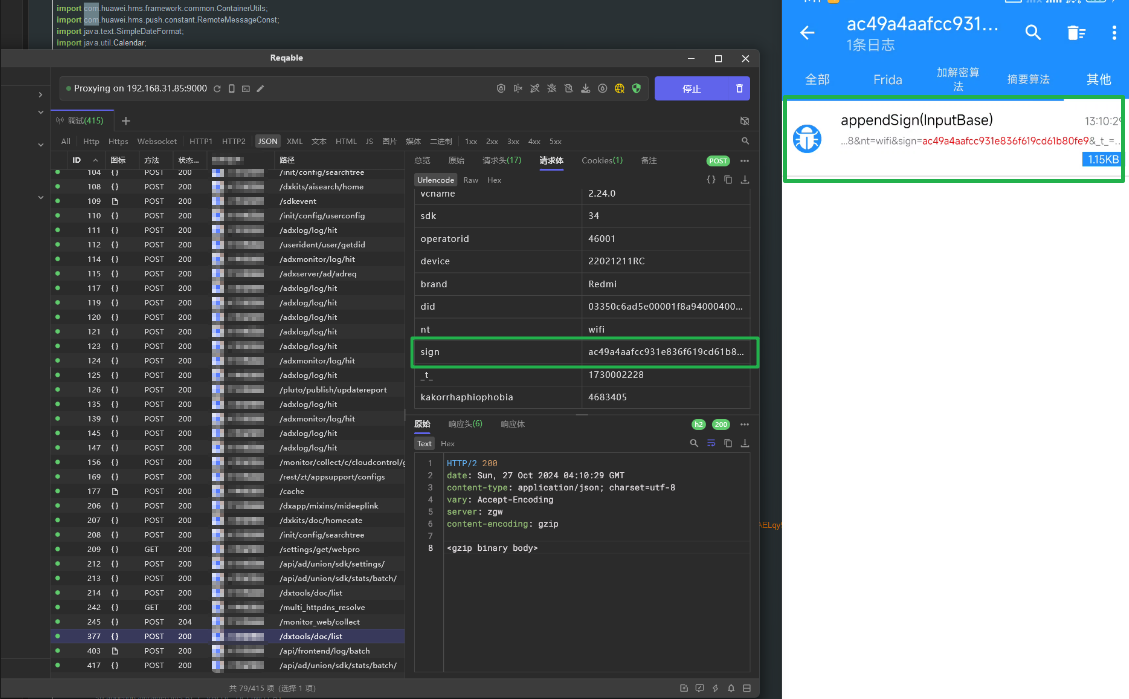Image resolution: width=1129 pixels, height=699 pixels.
Task: Toggle the layout icon in bottom status bar
Action: 747,688
